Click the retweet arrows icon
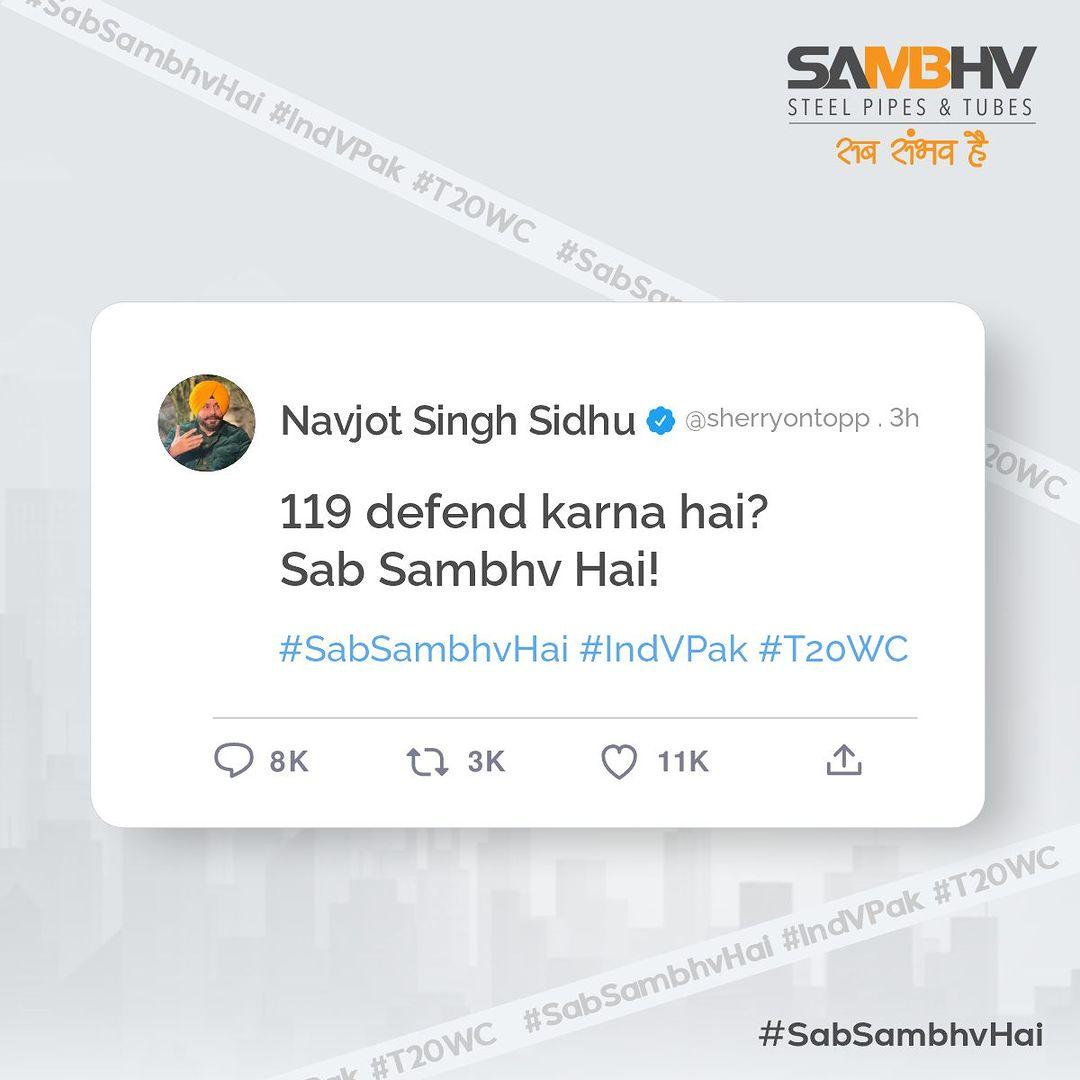This screenshot has height=1080, width=1080. [x=427, y=762]
